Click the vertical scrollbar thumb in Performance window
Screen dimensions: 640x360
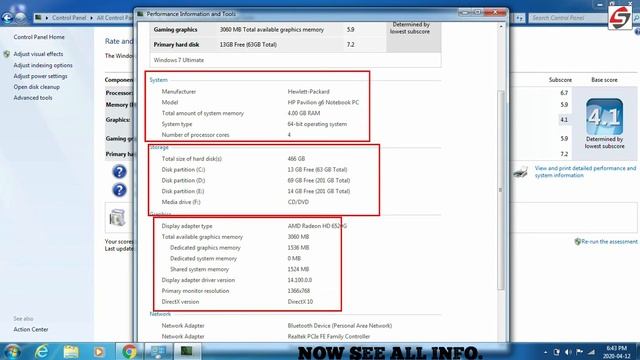click(x=501, y=190)
